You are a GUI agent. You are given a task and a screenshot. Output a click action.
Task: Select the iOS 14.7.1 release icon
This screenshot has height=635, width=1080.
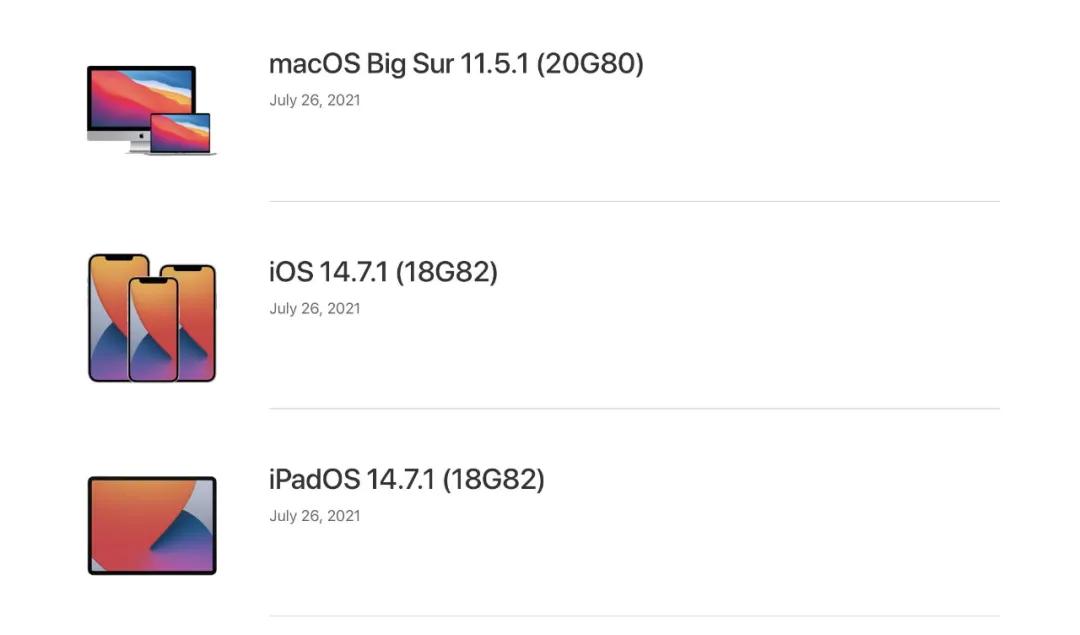tap(150, 316)
